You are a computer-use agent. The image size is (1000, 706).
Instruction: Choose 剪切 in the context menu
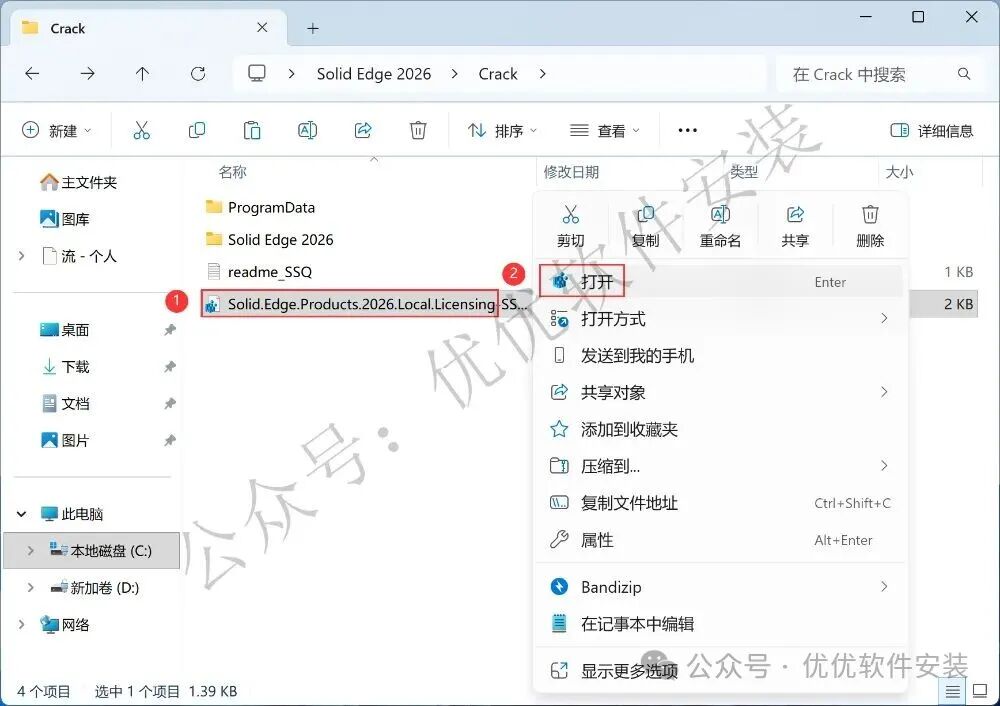[570, 226]
